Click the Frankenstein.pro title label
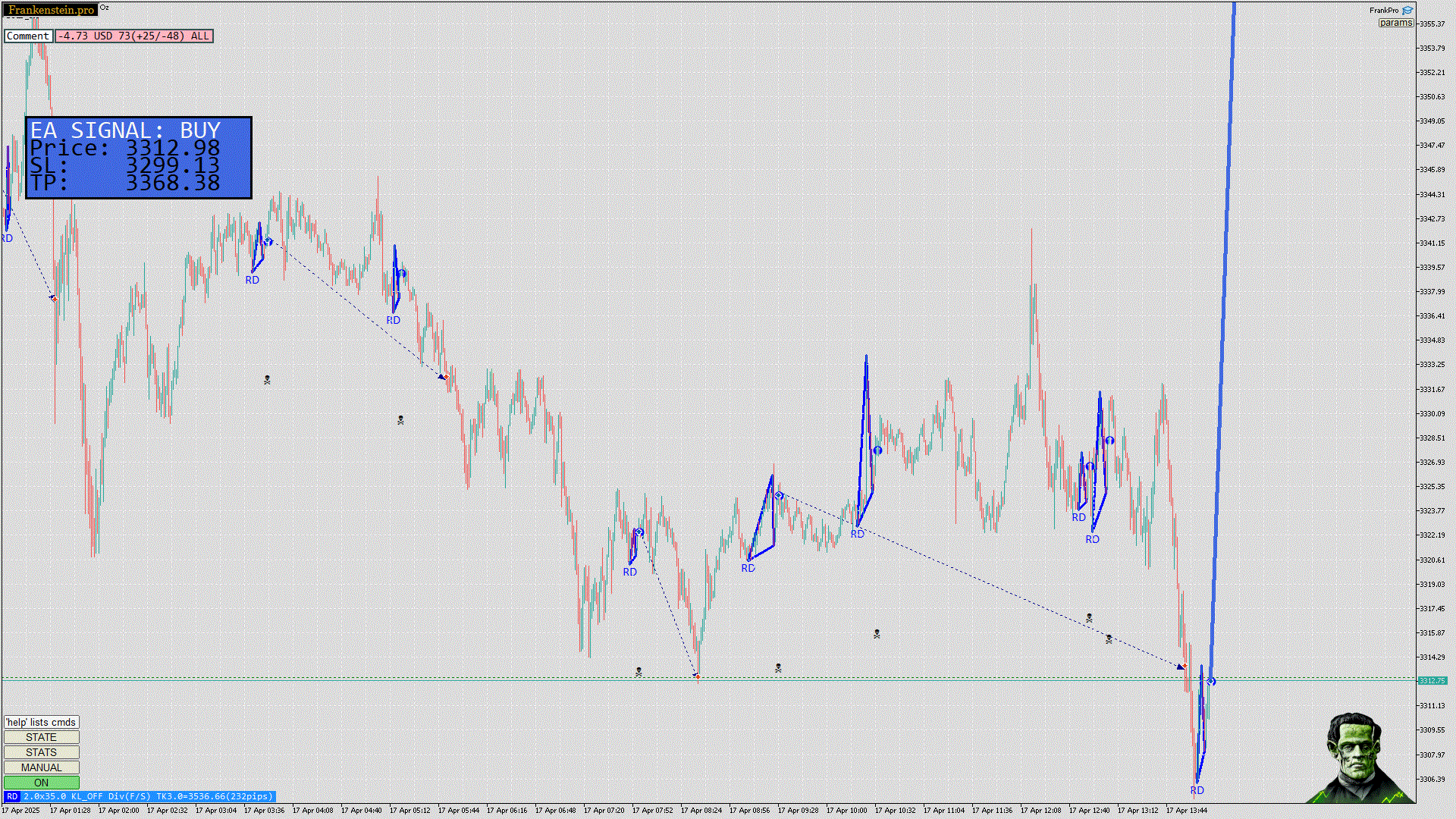Image resolution: width=1456 pixels, height=819 pixels. tap(51, 10)
